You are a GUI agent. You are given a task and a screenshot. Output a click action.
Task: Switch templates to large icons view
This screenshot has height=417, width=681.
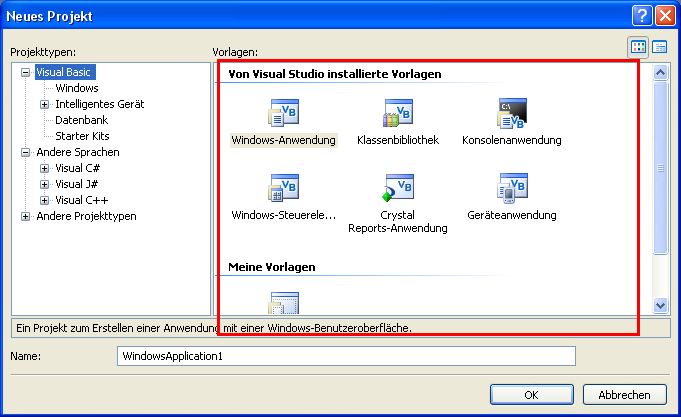(638, 47)
